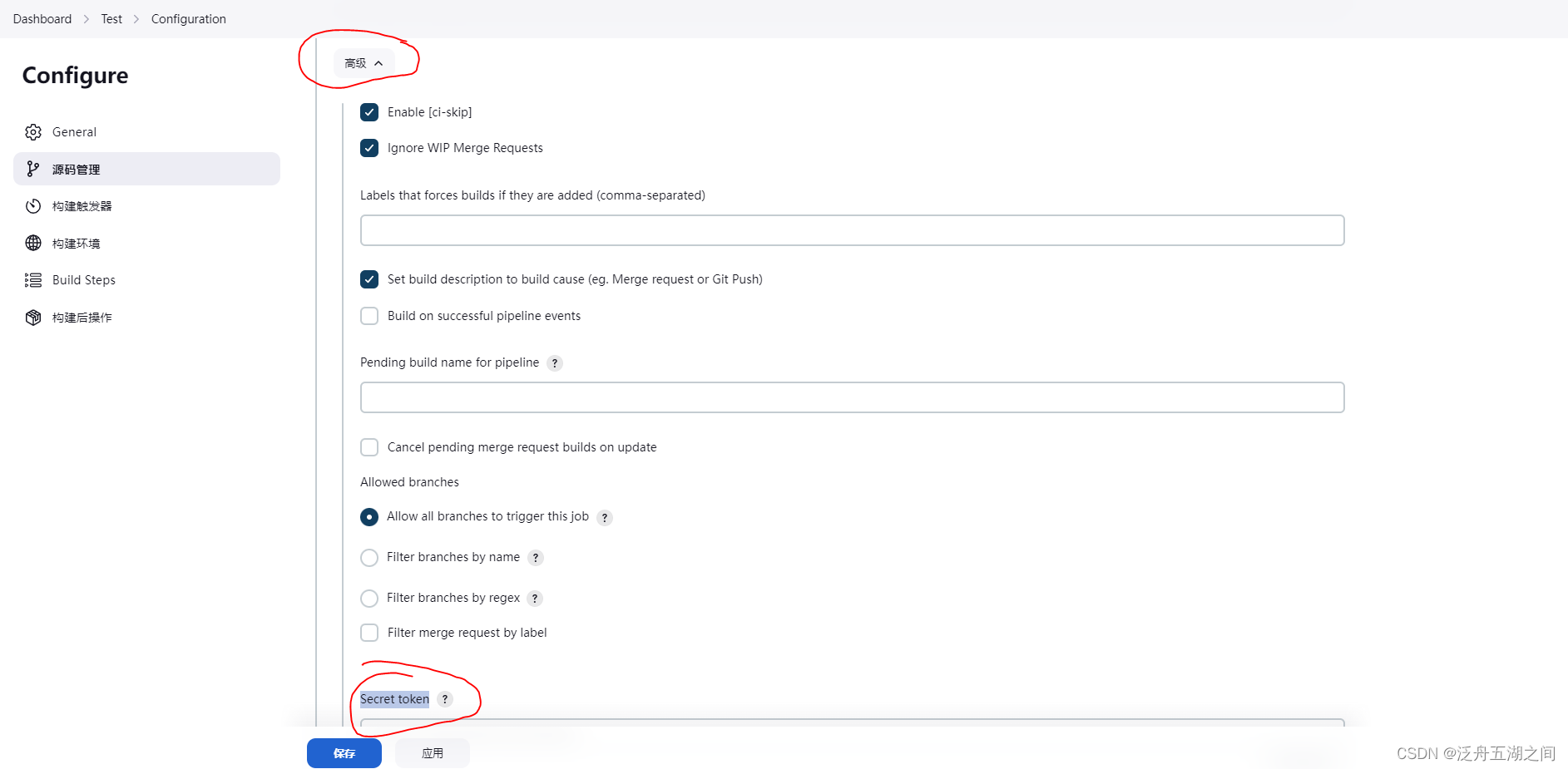Click the build environment globe icon

tap(33, 243)
